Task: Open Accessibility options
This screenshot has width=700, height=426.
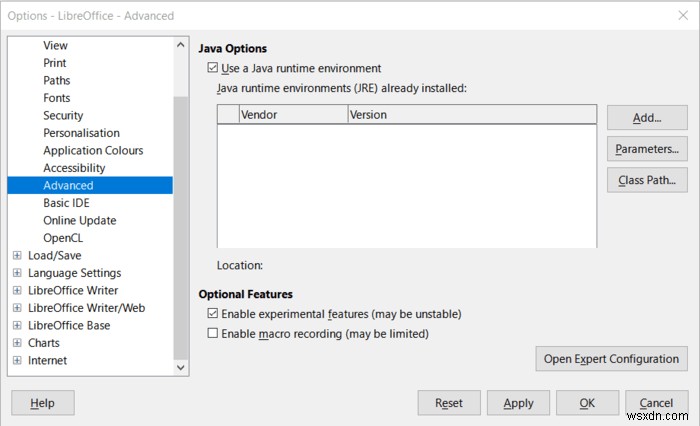Action: click(x=74, y=168)
